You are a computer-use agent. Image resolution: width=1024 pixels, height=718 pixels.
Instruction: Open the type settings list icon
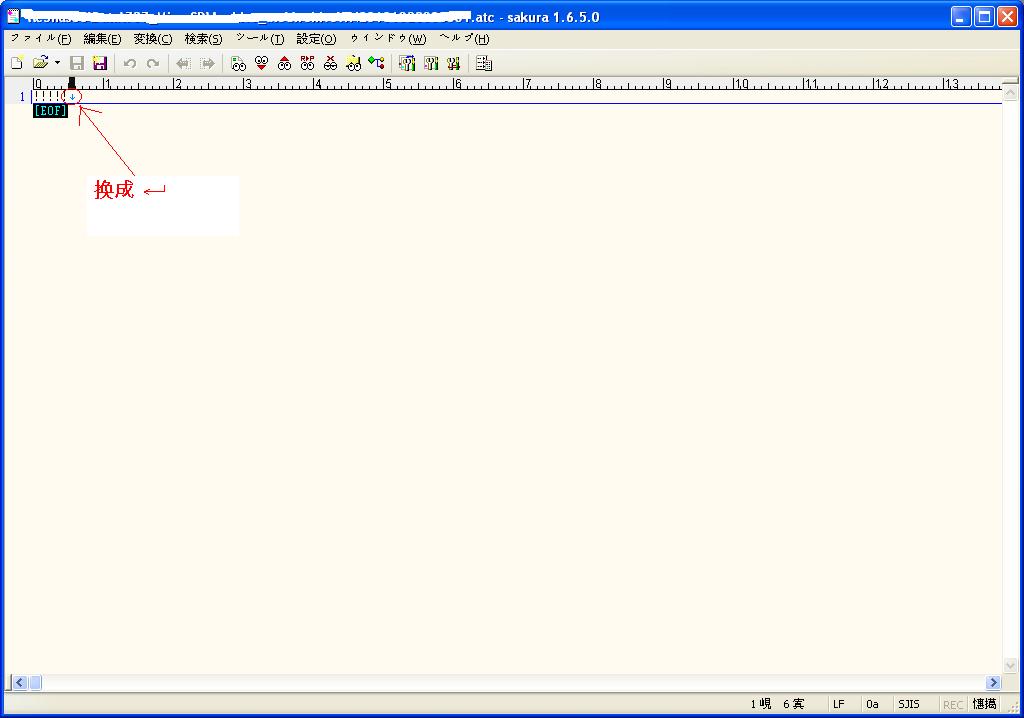point(407,63)
